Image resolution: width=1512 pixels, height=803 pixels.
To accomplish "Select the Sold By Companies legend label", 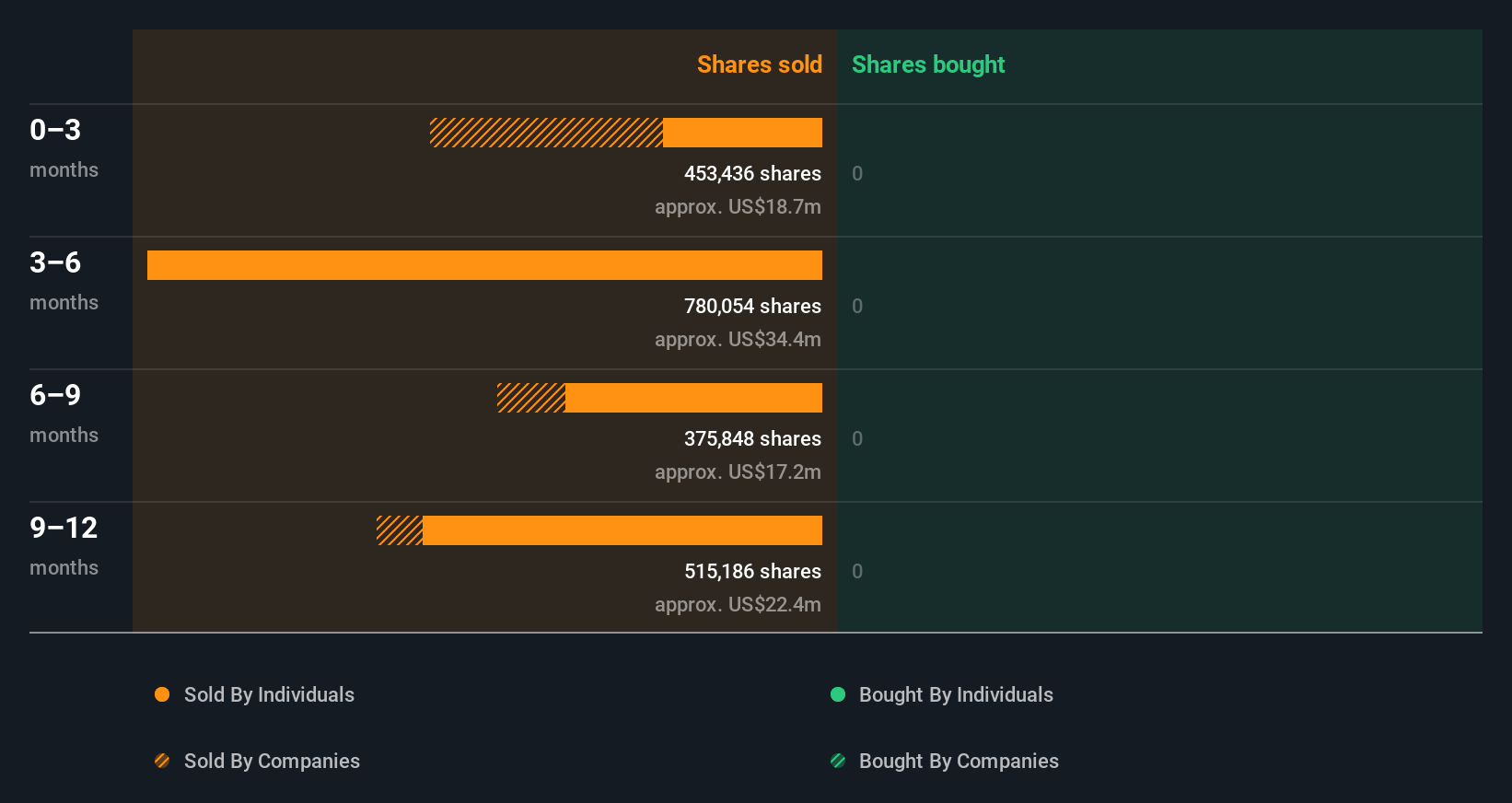I will 272,762.
